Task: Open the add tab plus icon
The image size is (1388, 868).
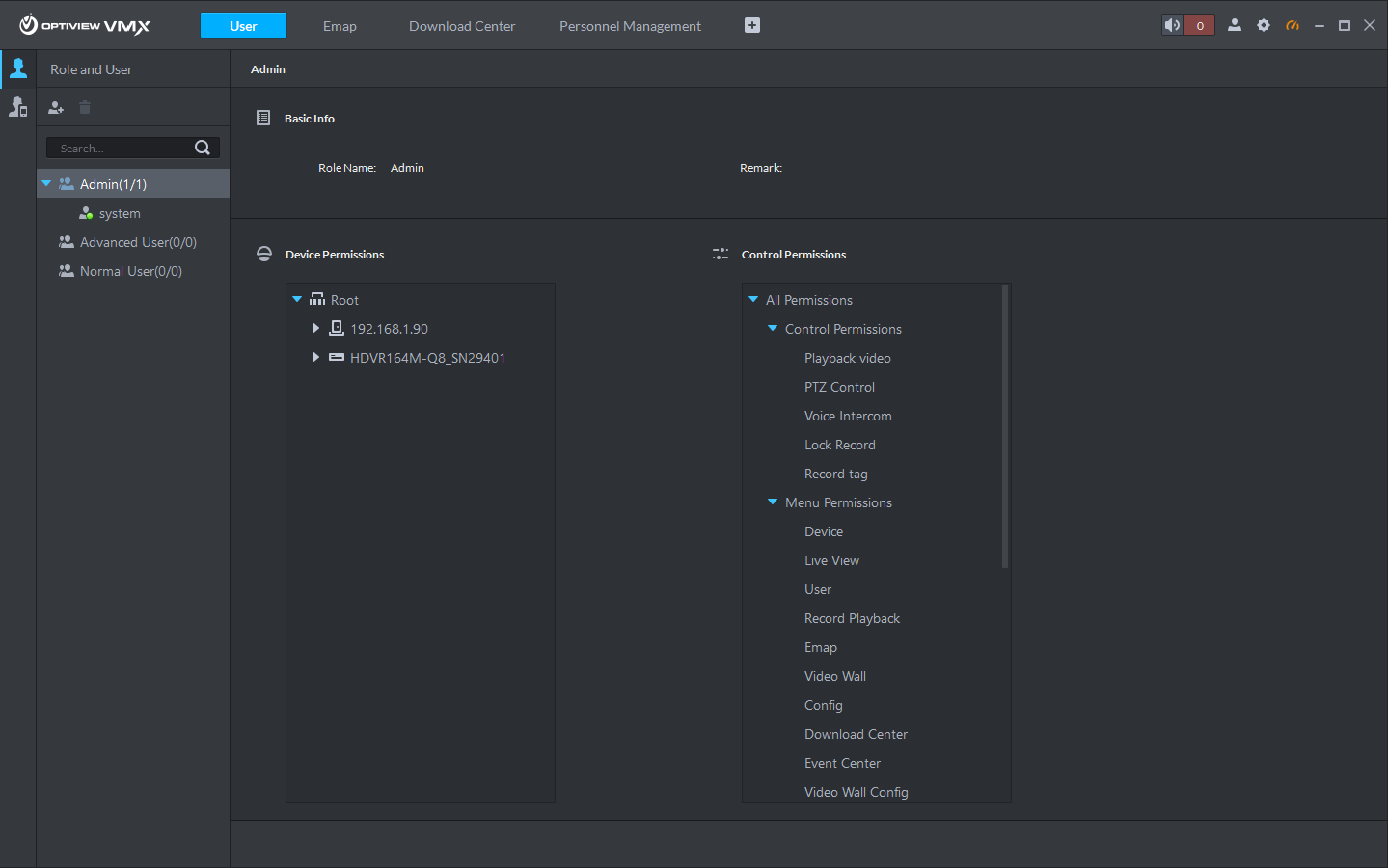Action: 751,25
